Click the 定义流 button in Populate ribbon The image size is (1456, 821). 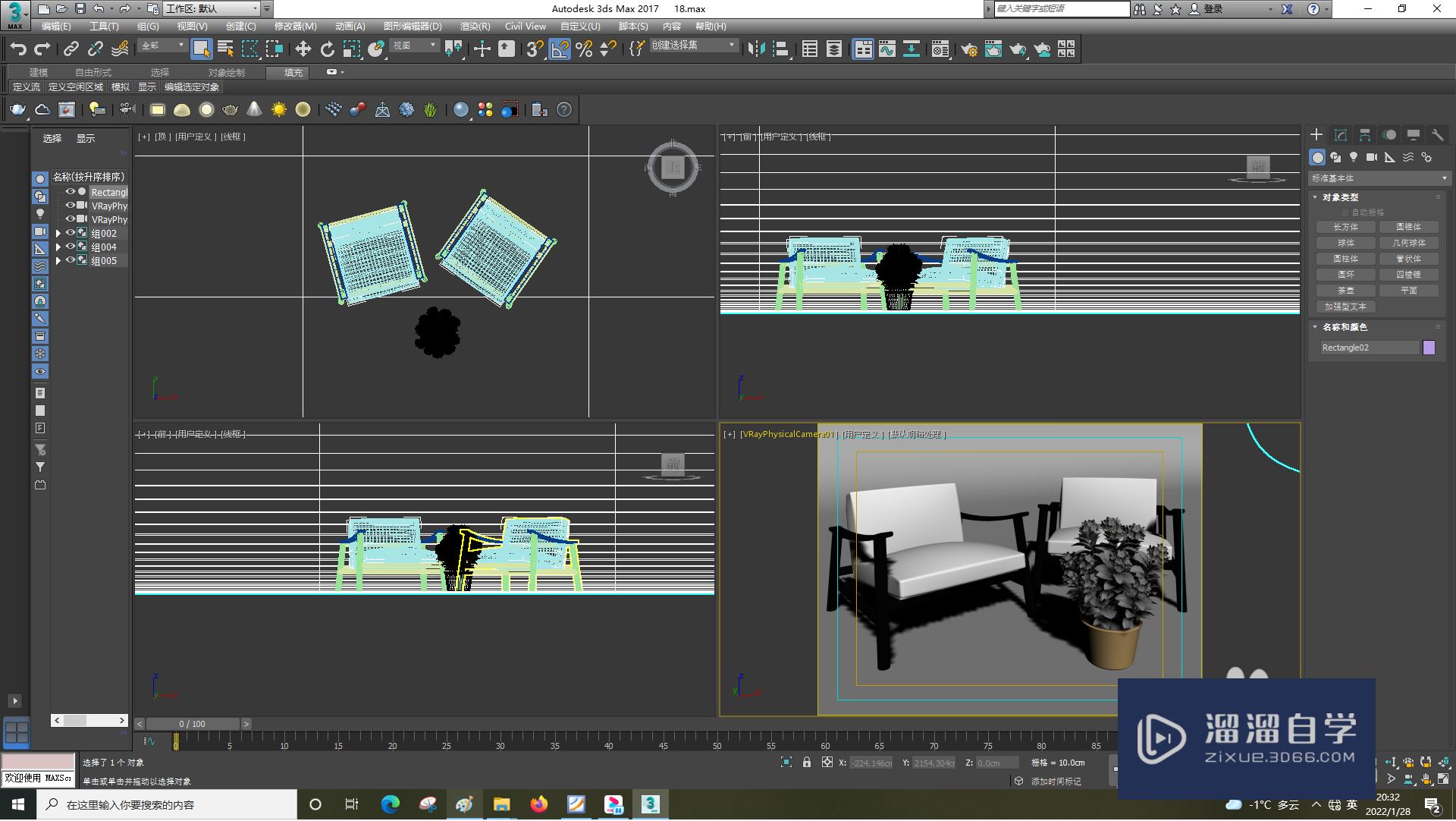[x=27, y=87]
